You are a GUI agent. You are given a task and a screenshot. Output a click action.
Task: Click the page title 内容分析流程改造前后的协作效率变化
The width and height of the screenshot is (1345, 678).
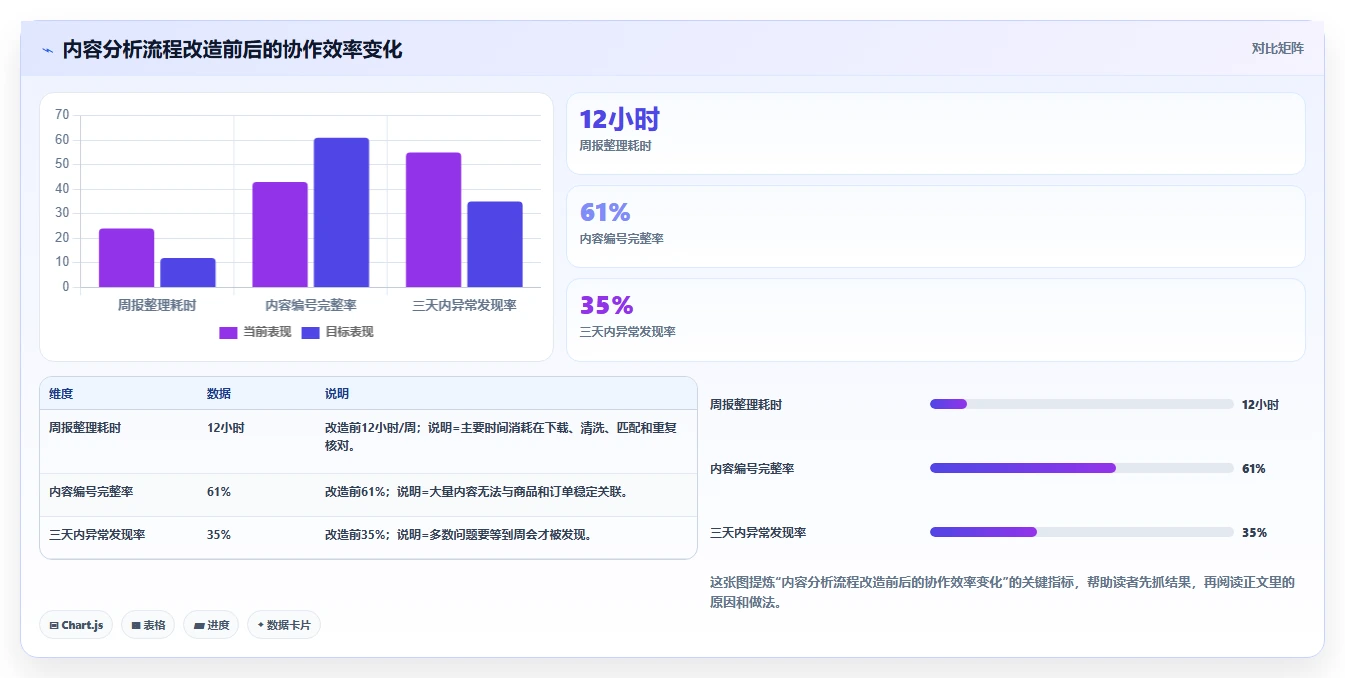[232, 50]
